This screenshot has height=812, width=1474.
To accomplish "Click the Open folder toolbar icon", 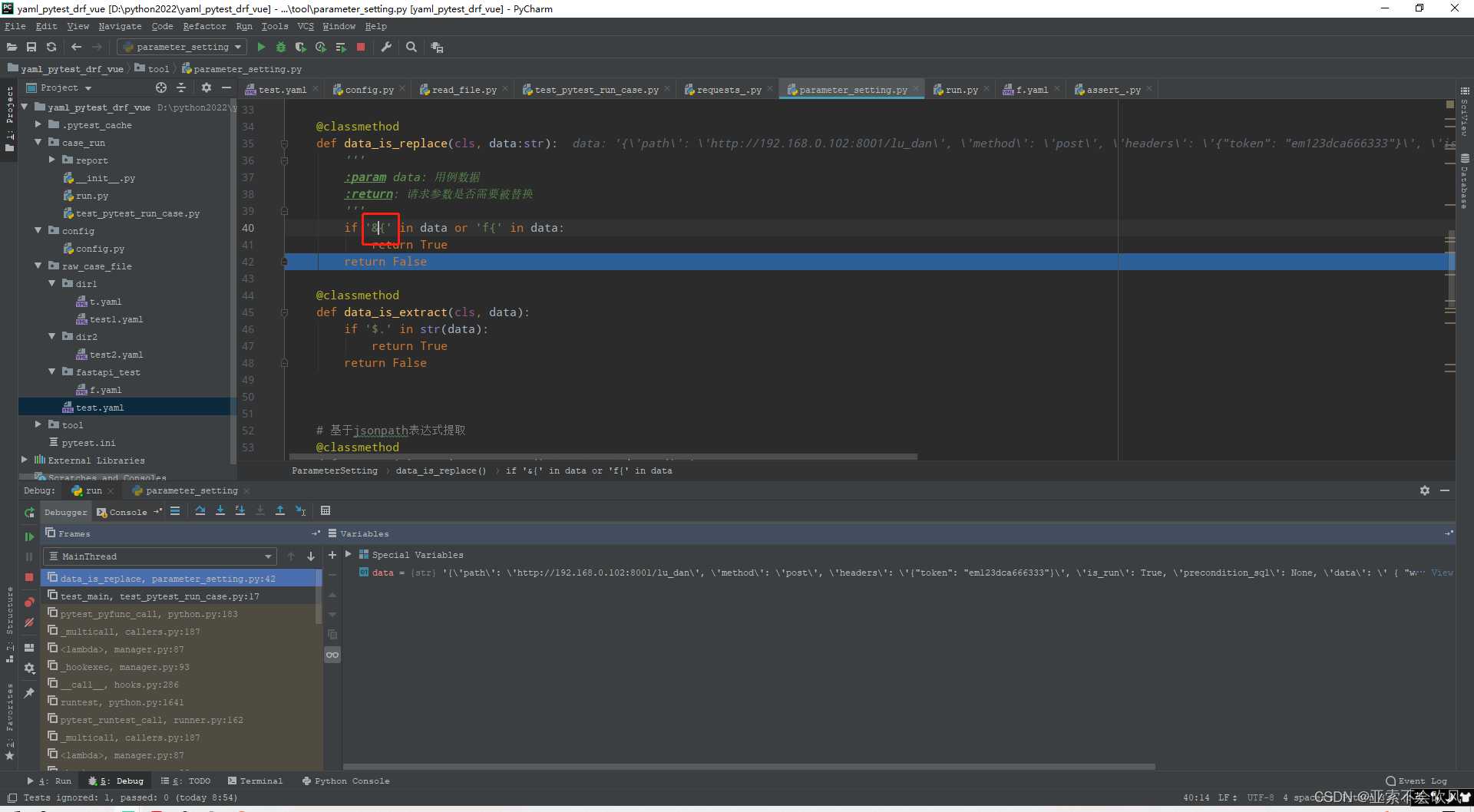I will [12, 47].
